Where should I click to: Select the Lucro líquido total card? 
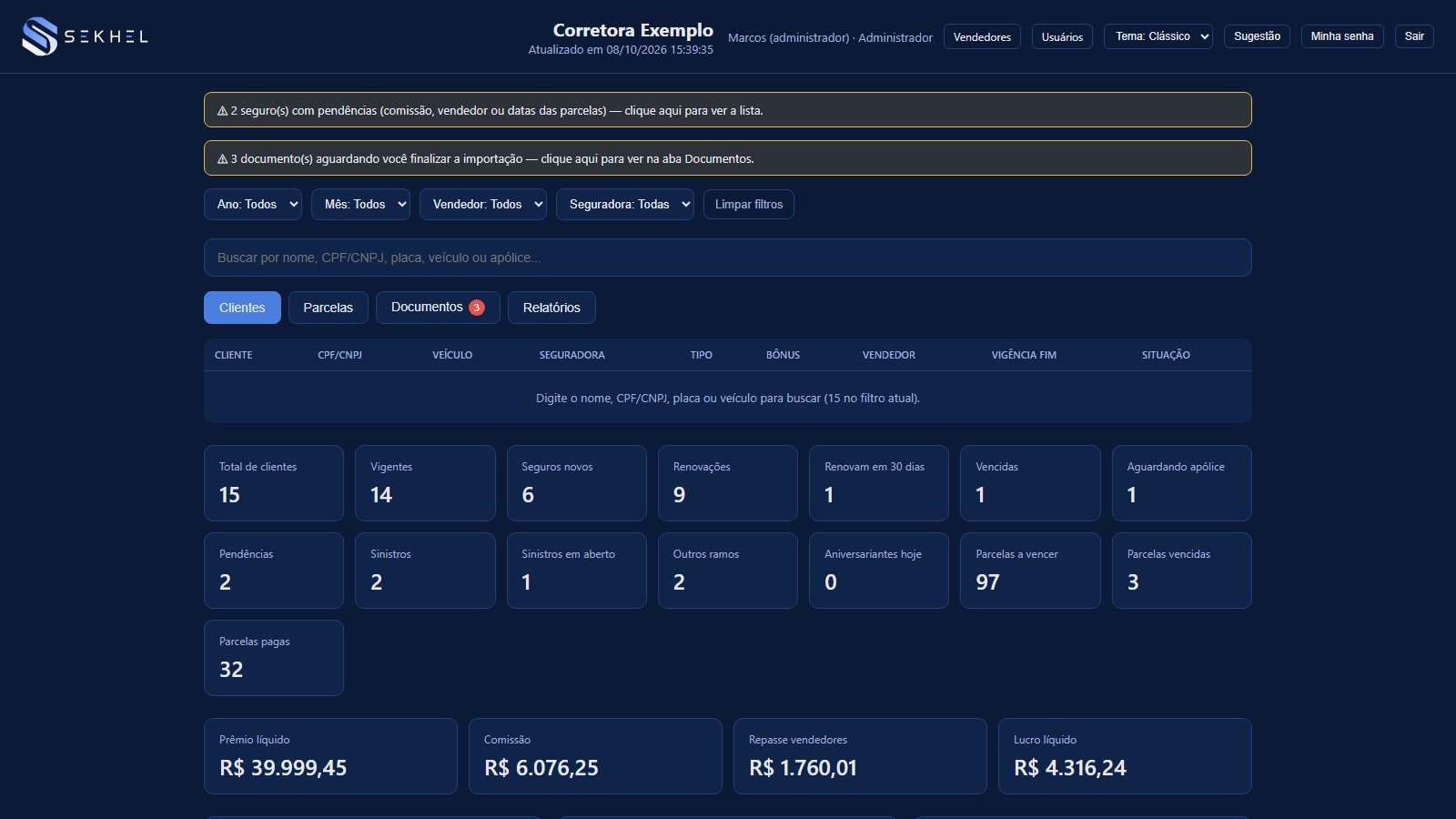(x=1125, y=756)
